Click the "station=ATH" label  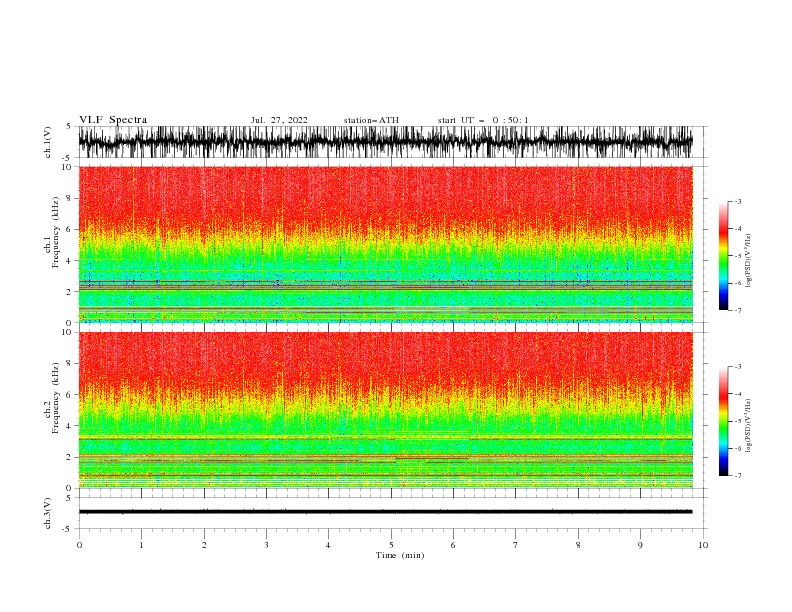371,120
